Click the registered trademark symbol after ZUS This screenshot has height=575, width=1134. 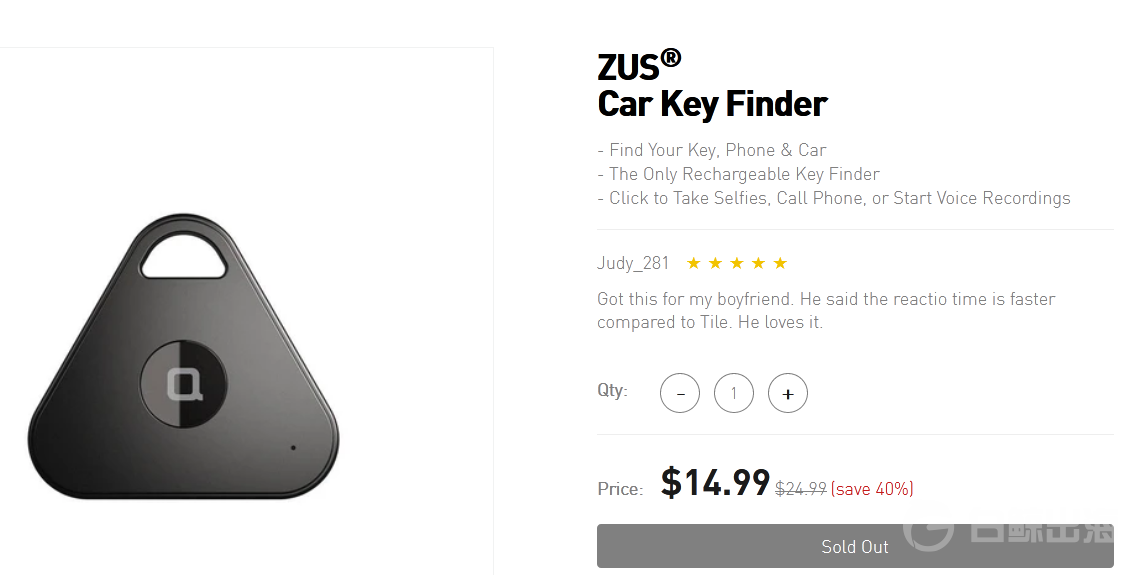[x=671, y=59]
